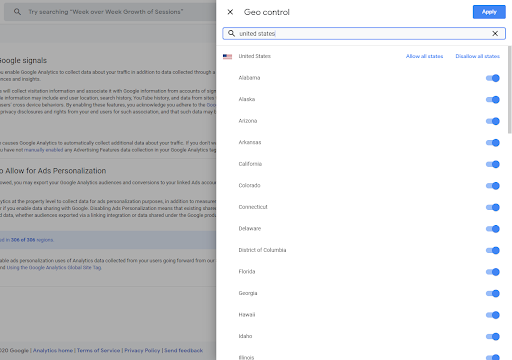Turn off the Florida toggle
Viewport: 512px width, 360px height.
tap(492, 272)
